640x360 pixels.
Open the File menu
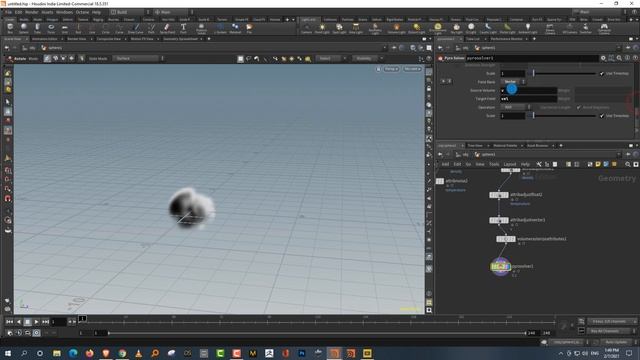pyautogui.click(x=8, y=12)
